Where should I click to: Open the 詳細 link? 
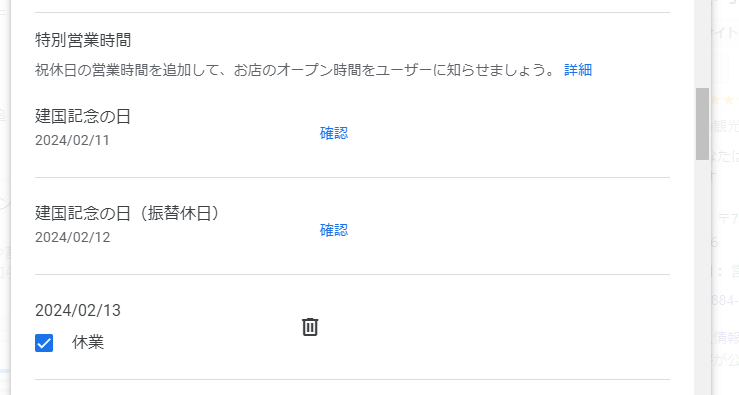pyautogui.click(x=578, y=70)
